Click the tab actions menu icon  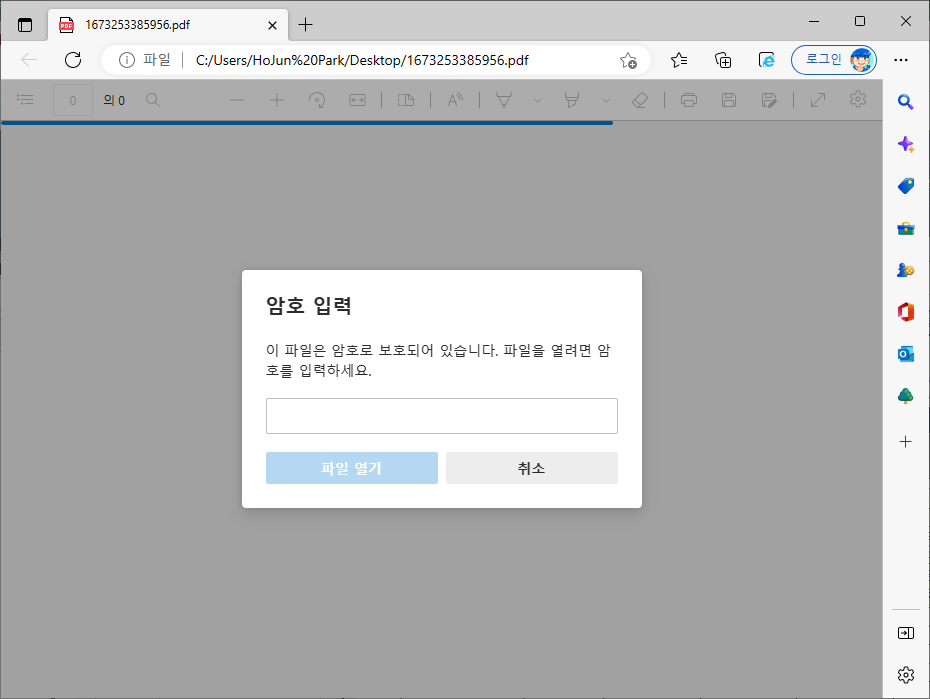25,25
